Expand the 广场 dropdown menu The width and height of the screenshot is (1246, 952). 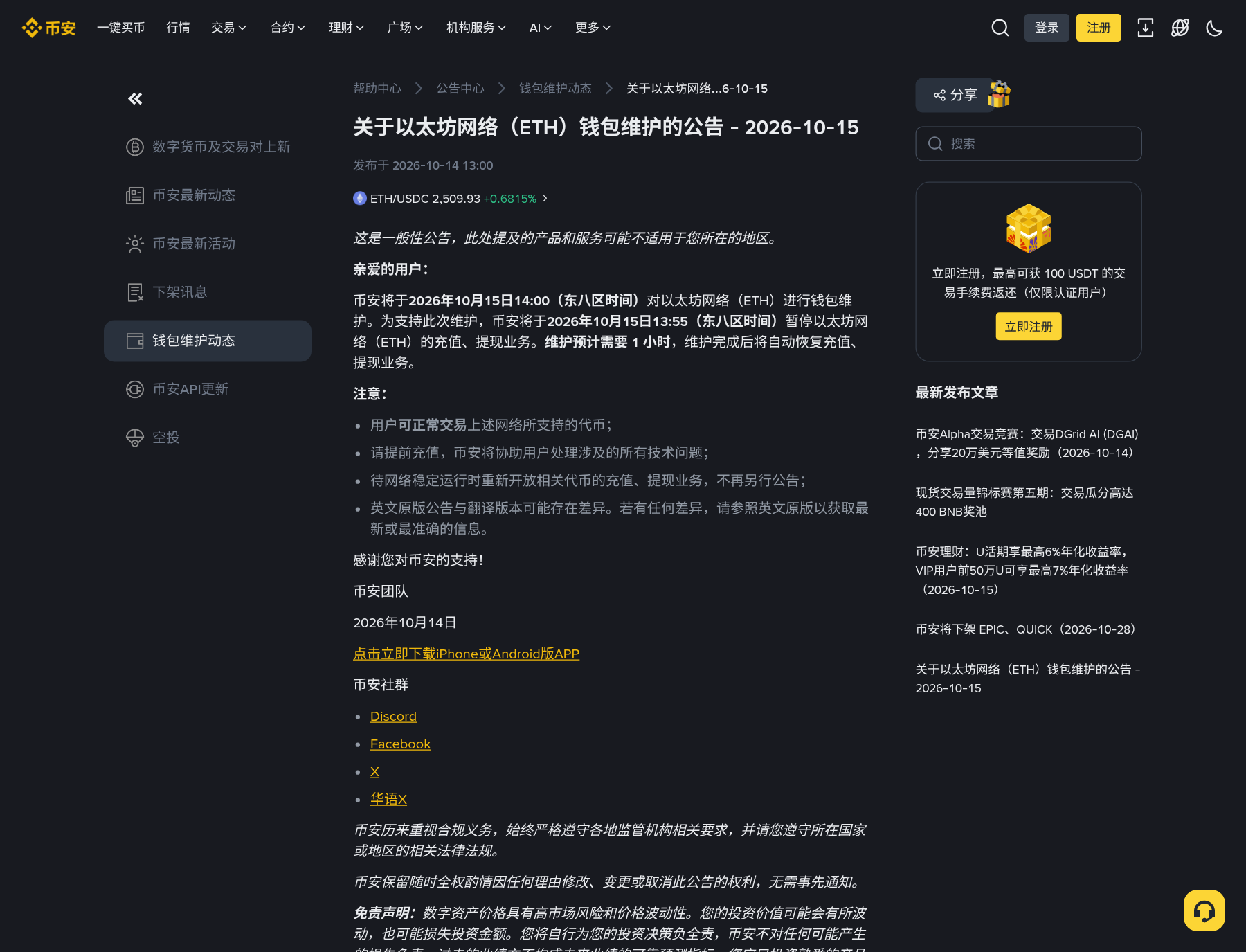pyautogui.click(x=405, y=28)
